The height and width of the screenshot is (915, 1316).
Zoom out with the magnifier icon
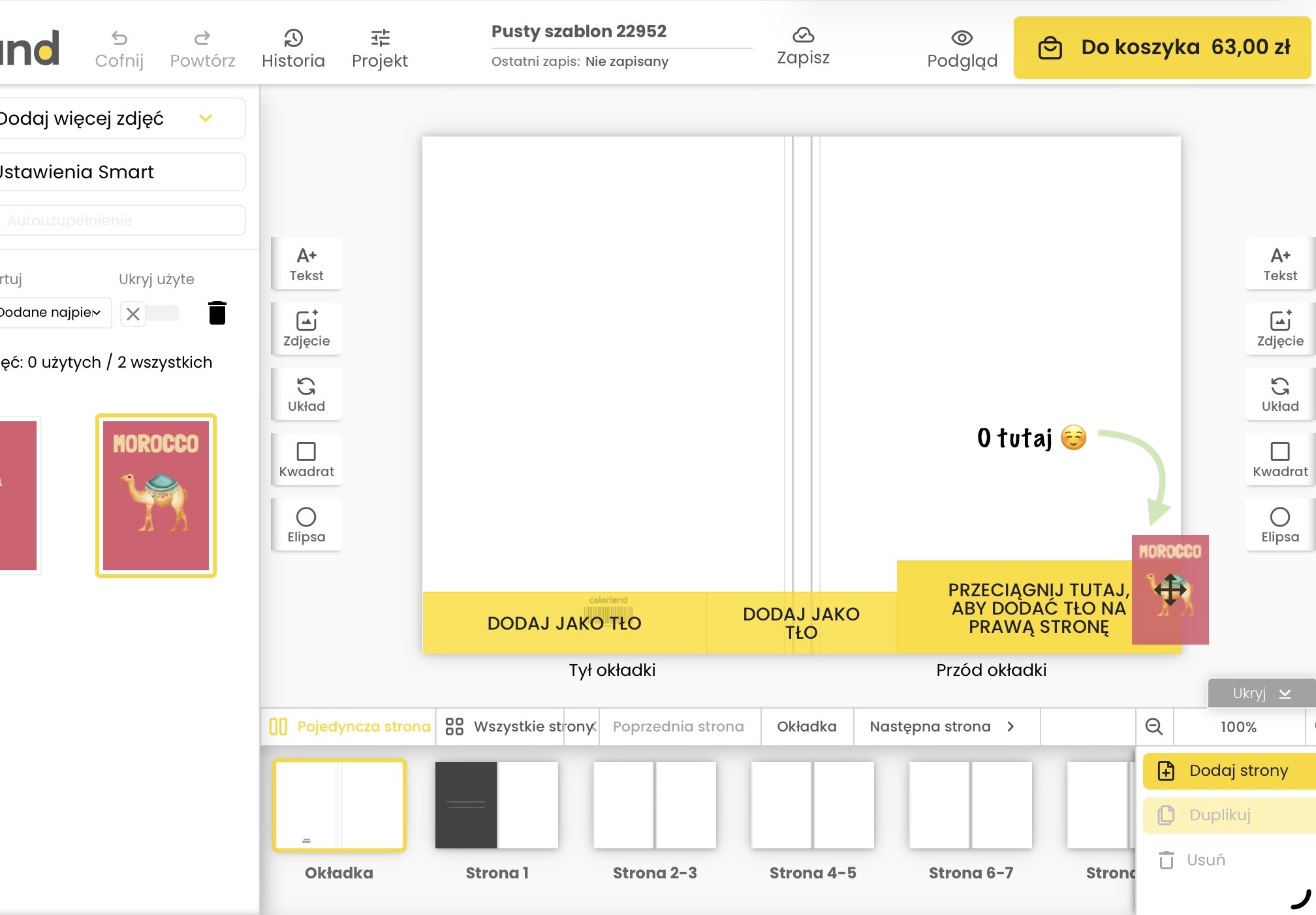[x=1153, y=726]
